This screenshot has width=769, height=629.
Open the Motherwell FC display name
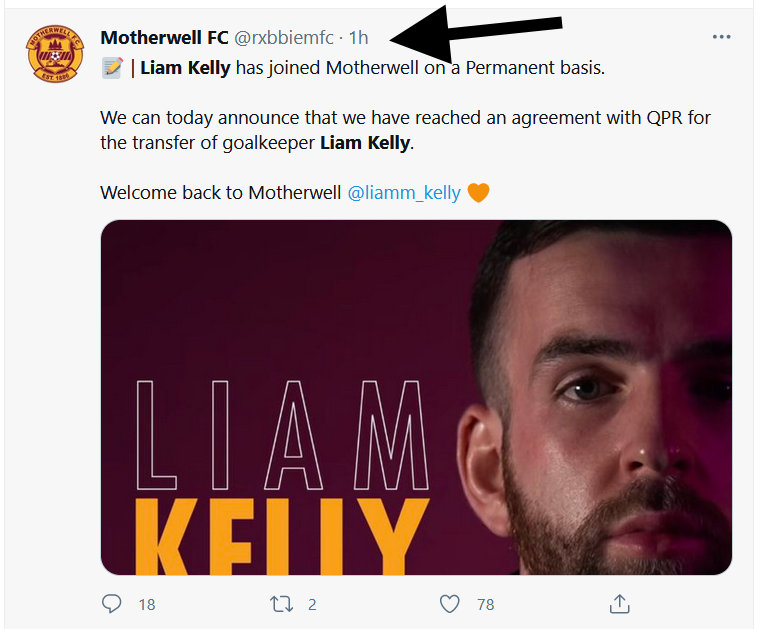(164, 38)
